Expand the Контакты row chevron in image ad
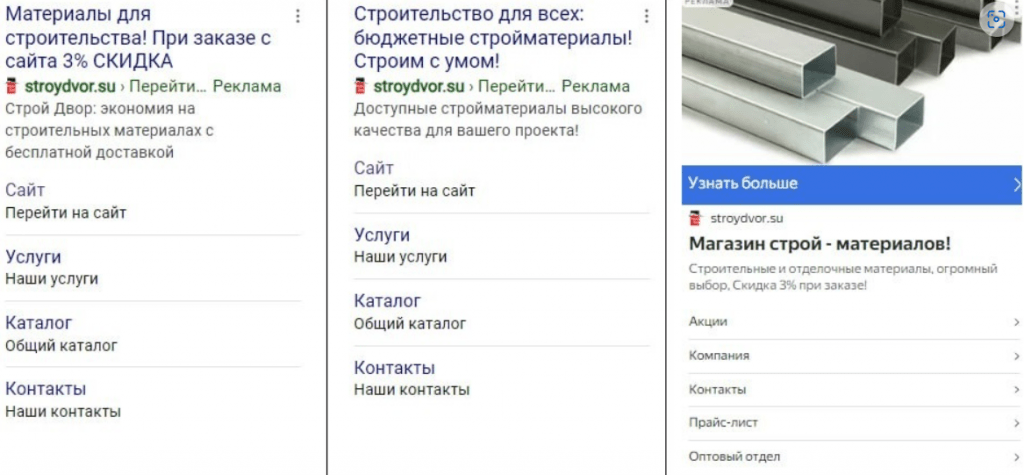1024x475 pixels. point(1017,390)
